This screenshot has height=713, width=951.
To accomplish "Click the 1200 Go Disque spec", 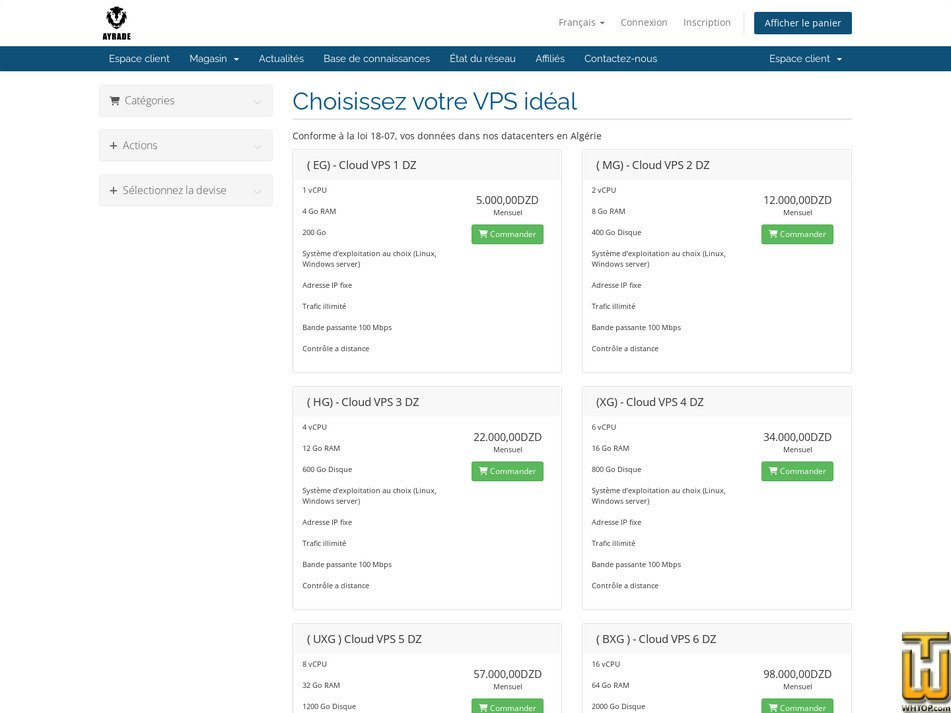I will coord(329,706).
